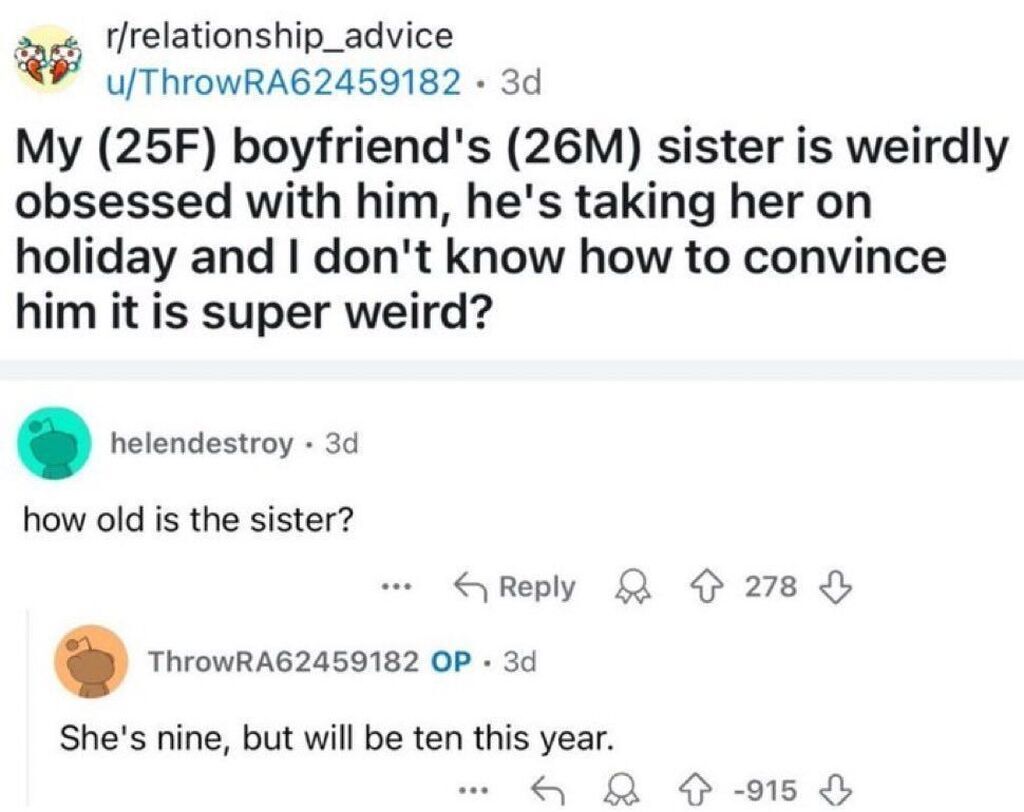Open more options on helendestroy's comment

(398, 586)
